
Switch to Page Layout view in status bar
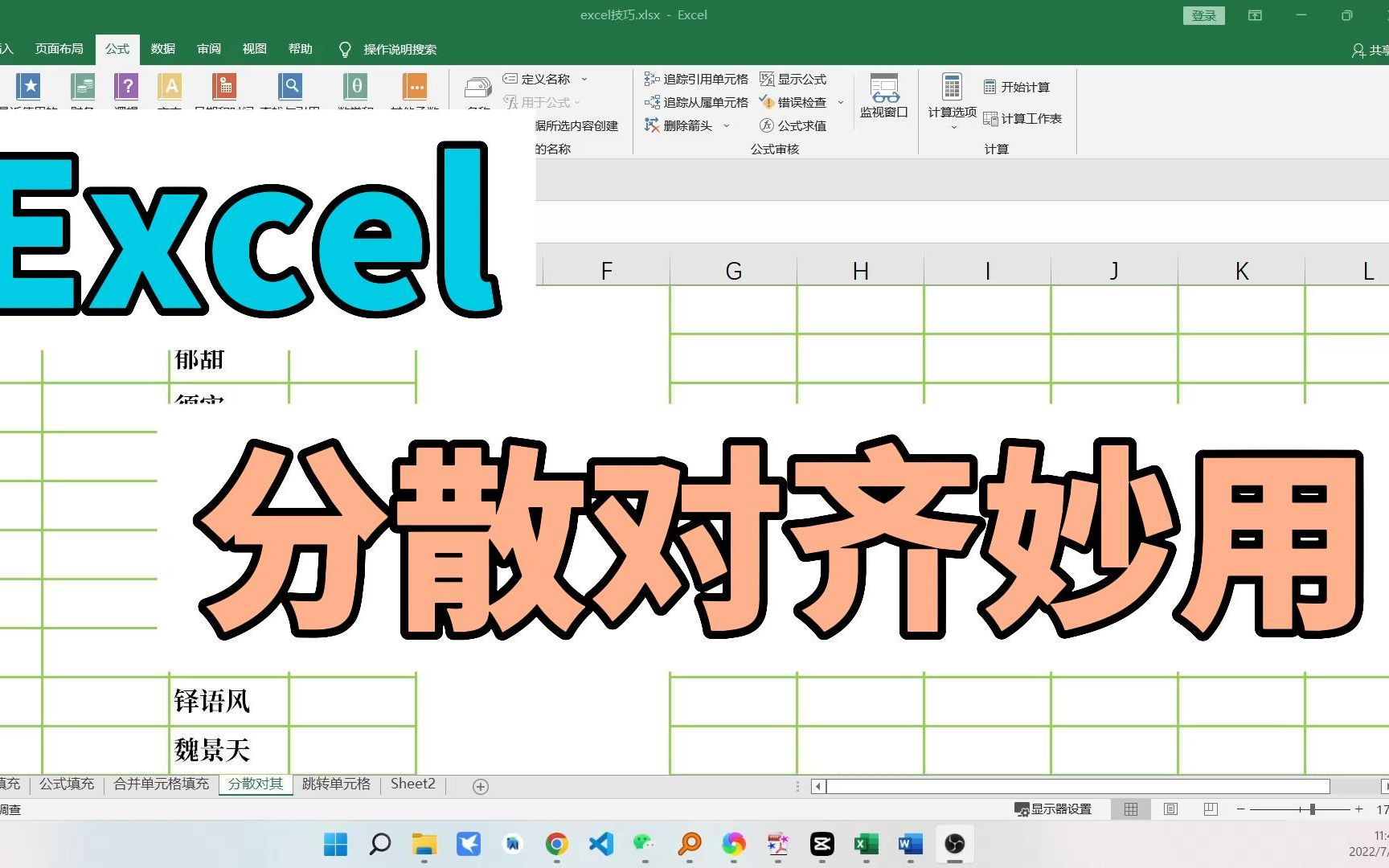1171,809
